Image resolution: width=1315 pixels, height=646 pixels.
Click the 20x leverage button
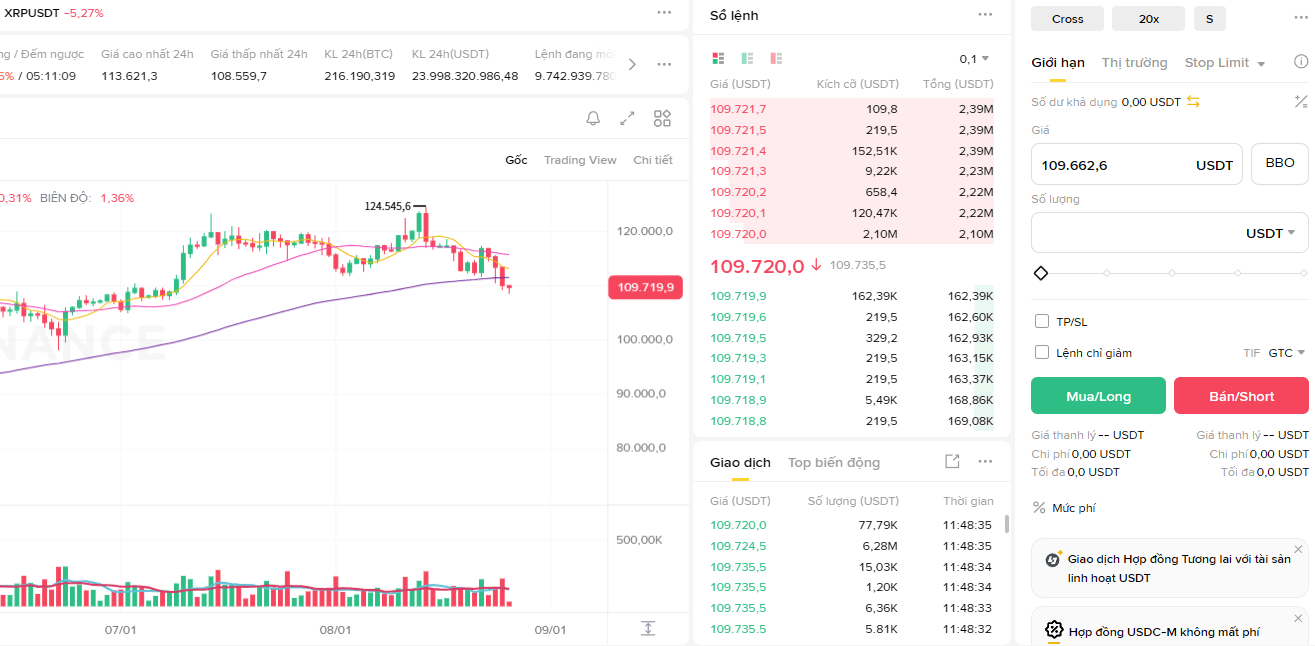click(x=1148, y=19)
